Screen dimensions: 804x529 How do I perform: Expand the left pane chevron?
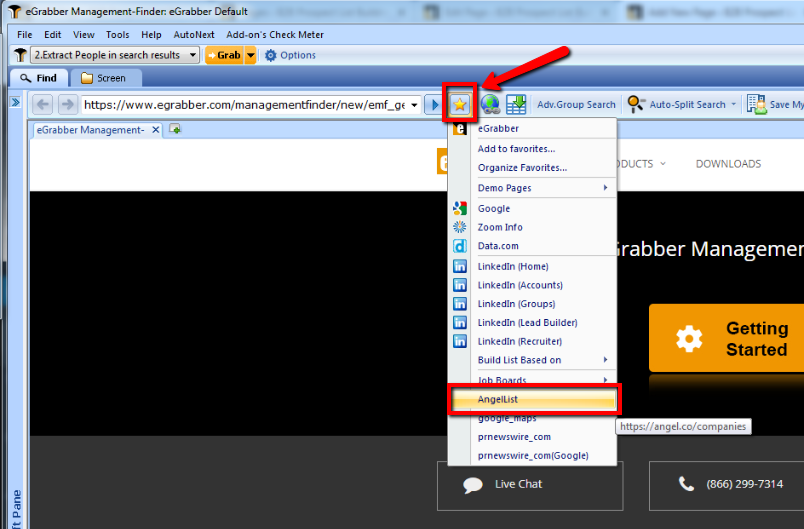[15, 102]
